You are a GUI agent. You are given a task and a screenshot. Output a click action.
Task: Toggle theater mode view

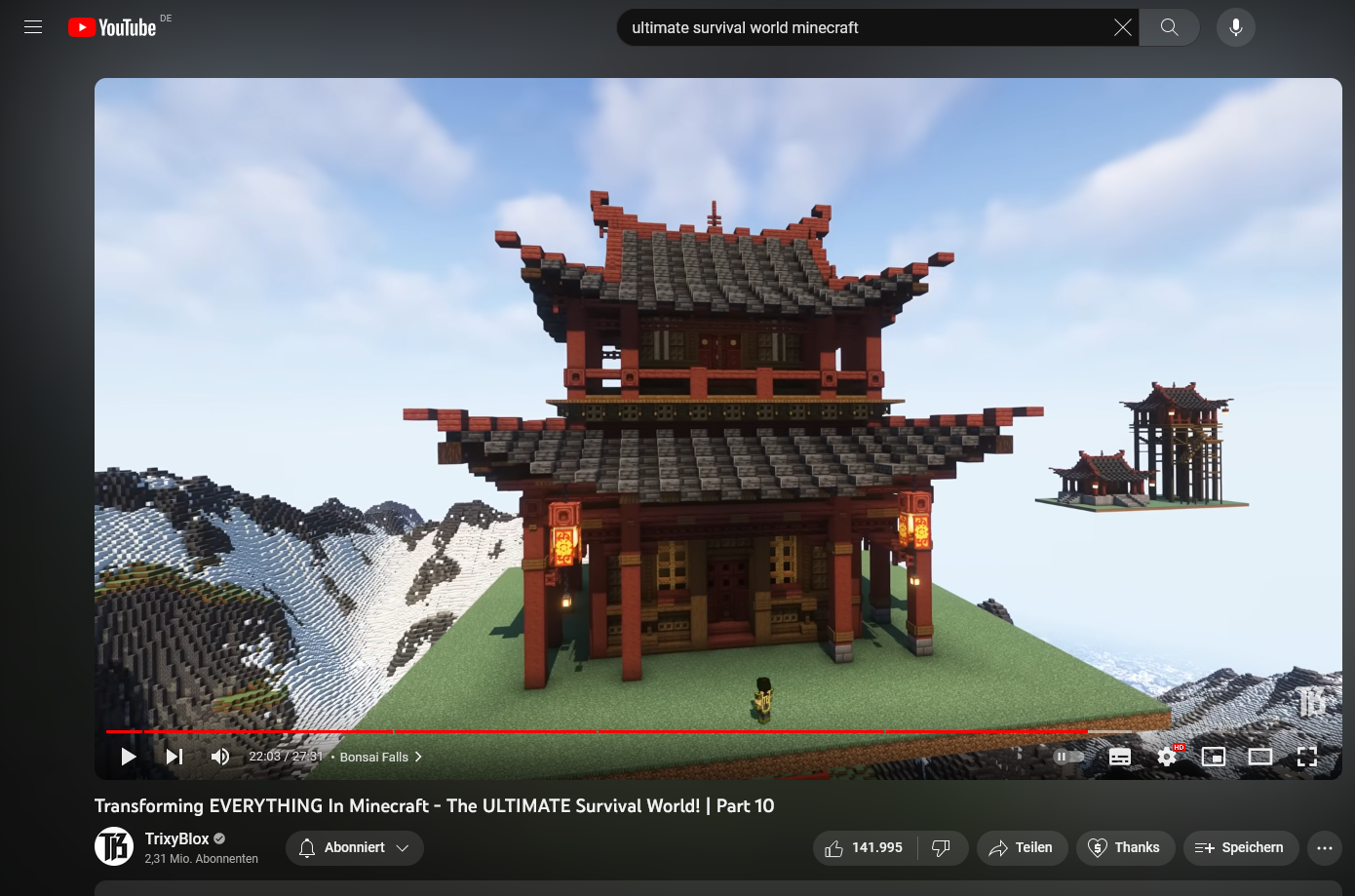[x=1260, y=757]
